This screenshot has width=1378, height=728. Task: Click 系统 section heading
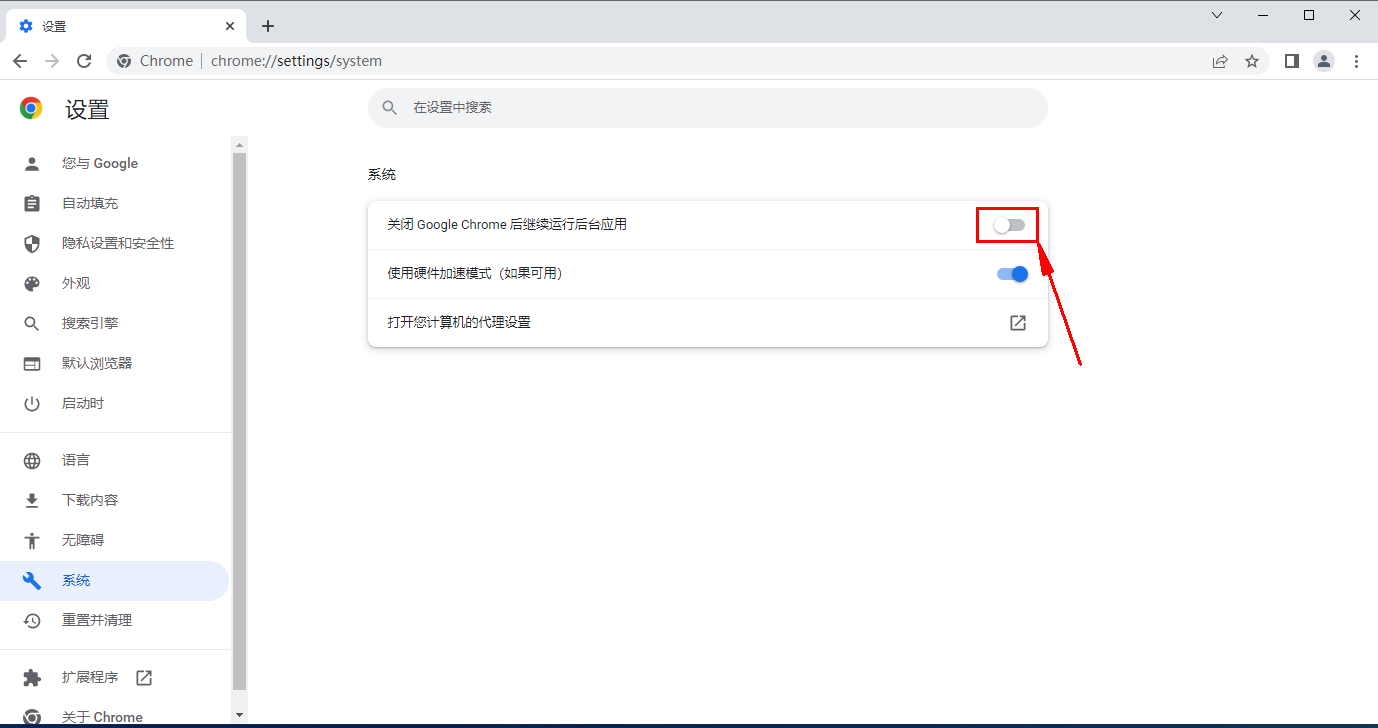pyautogui.click(x=382, y=175)
